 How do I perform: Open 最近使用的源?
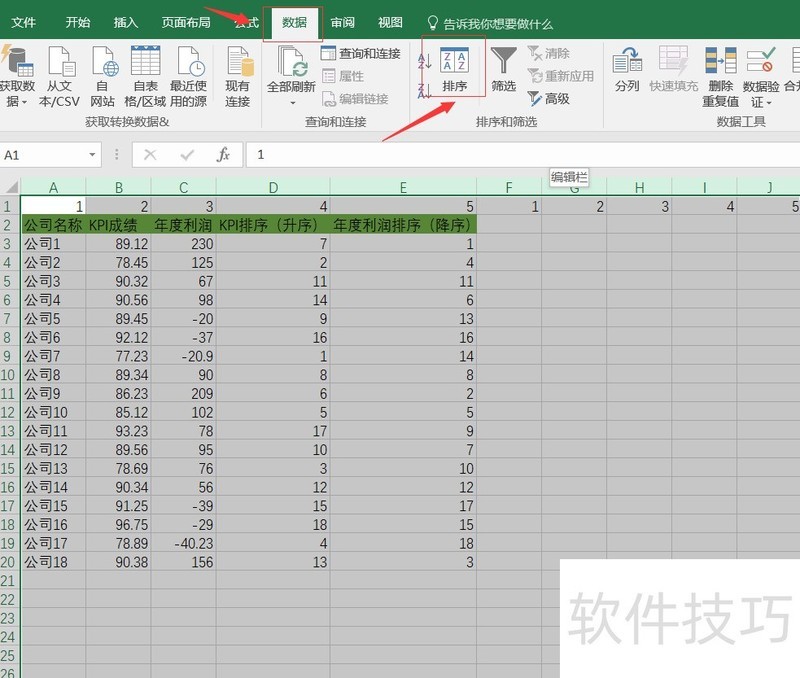pyautogui.click(x=188, y=77)
